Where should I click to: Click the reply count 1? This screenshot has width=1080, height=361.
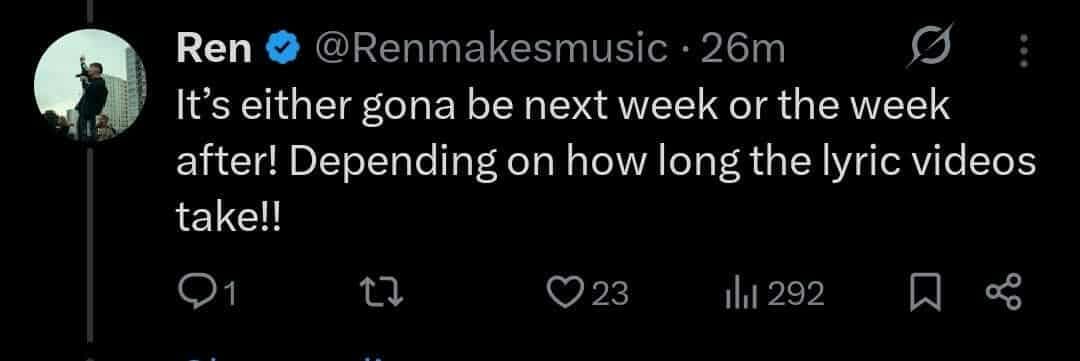point(231,296)
